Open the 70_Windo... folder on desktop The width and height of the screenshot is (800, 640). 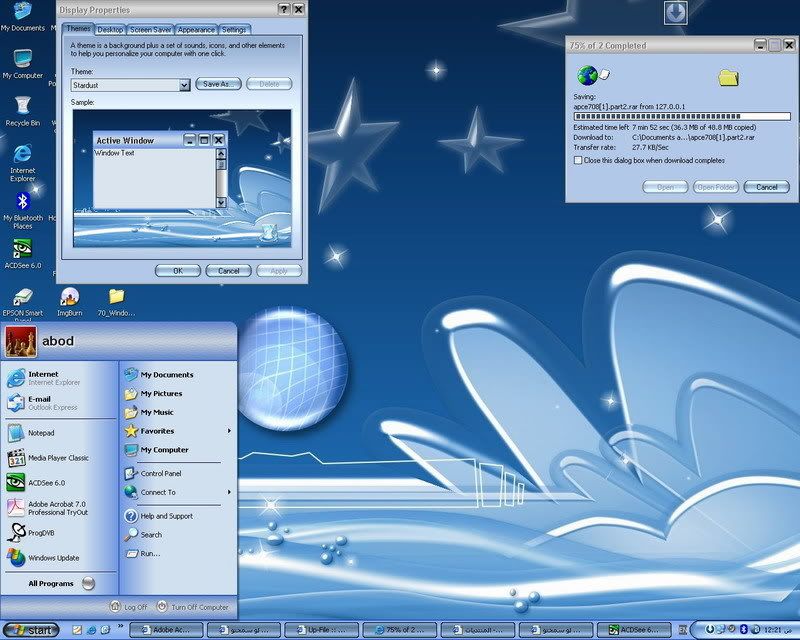116,302
